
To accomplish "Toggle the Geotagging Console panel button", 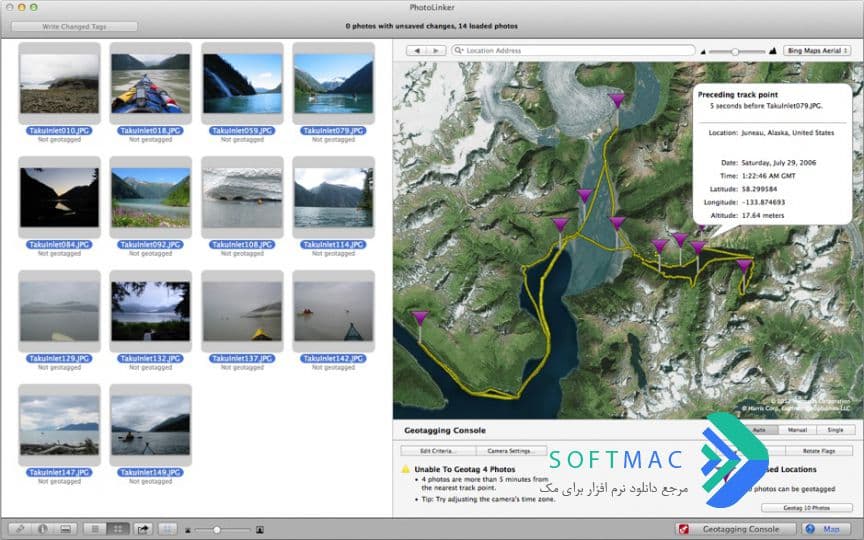I will 736,529.
